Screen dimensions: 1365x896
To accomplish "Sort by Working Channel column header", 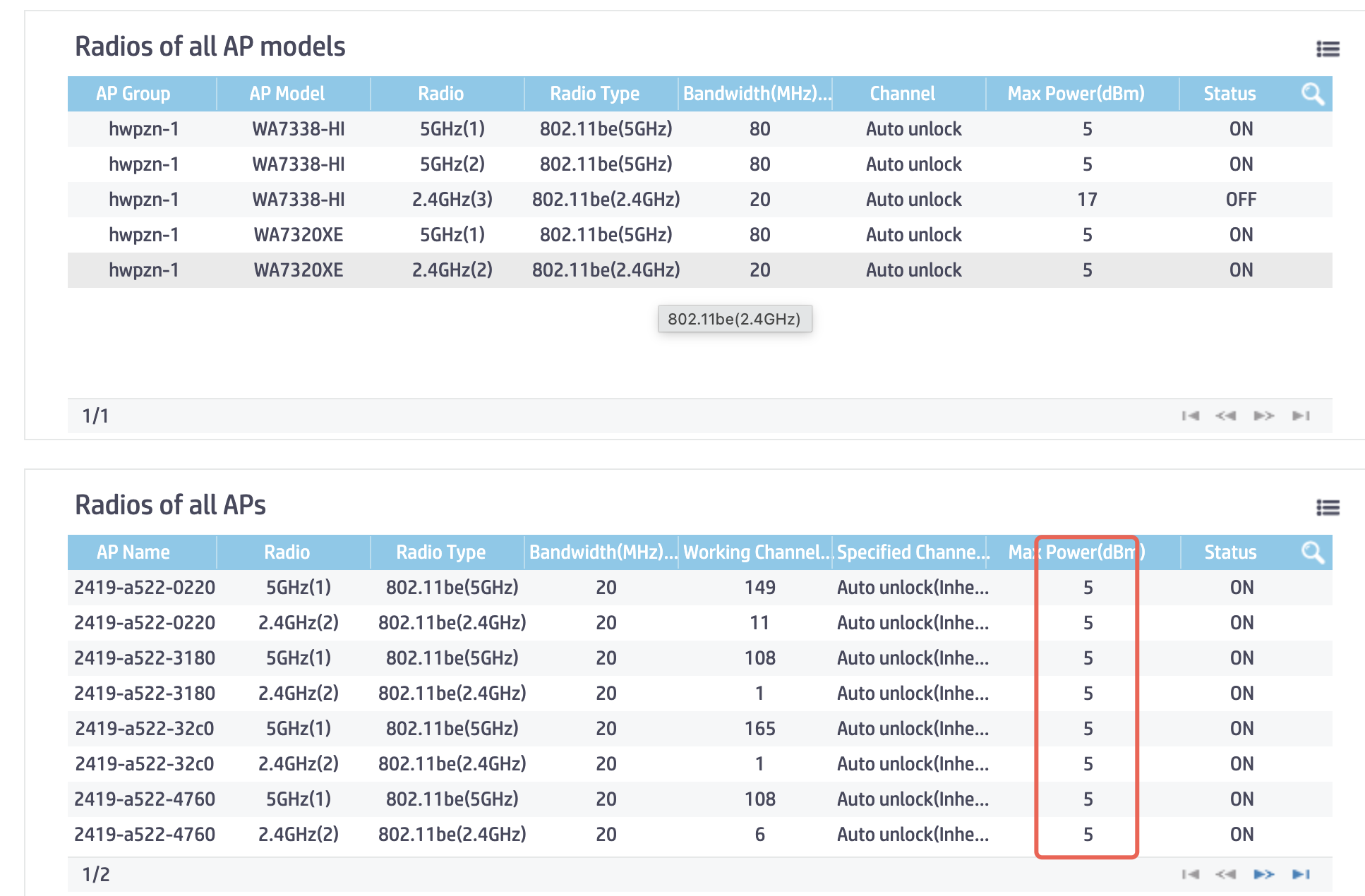I will (758, 552).
